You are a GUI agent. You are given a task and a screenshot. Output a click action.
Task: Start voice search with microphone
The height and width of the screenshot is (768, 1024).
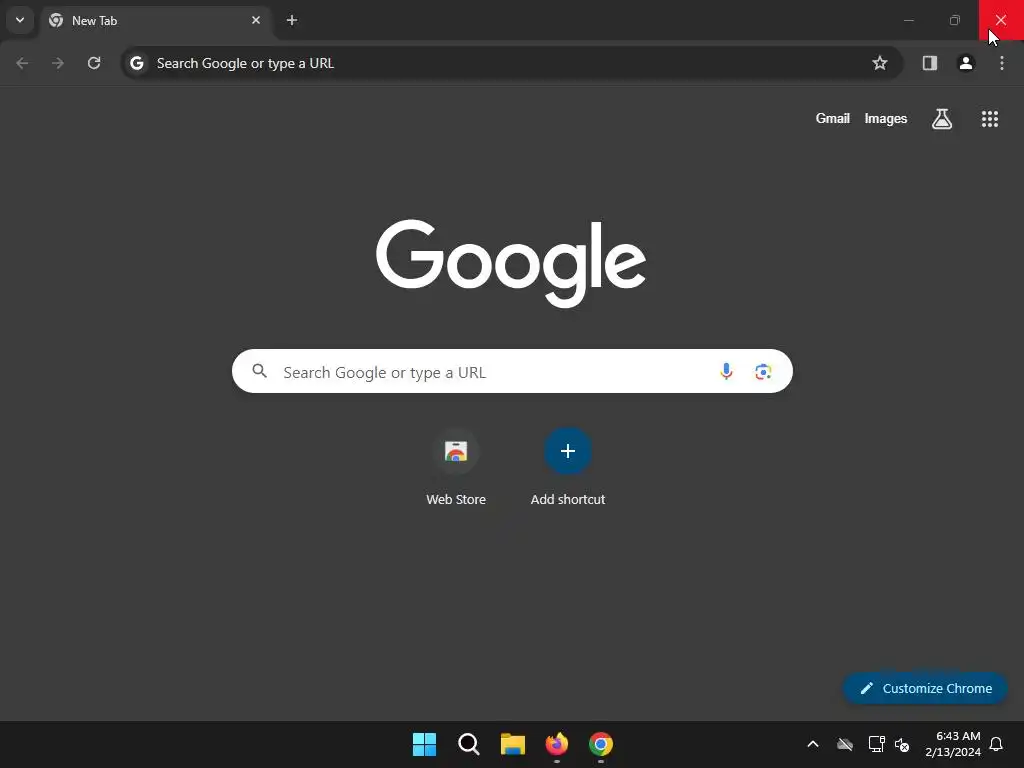pos(726,372)
